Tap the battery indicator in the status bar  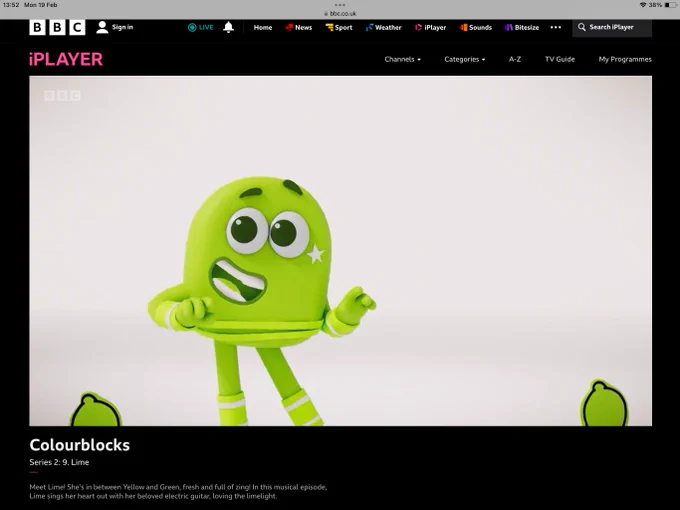[x=670, y=5]
